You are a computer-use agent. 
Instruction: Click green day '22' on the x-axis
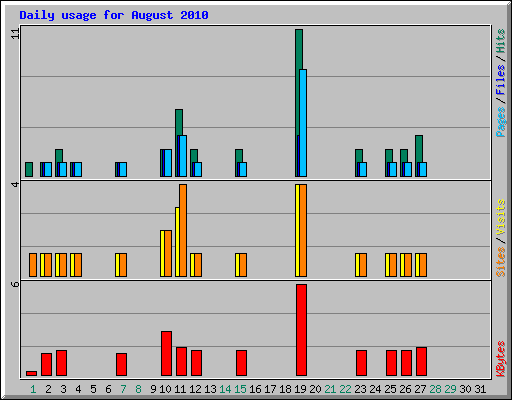pos(345,389)
